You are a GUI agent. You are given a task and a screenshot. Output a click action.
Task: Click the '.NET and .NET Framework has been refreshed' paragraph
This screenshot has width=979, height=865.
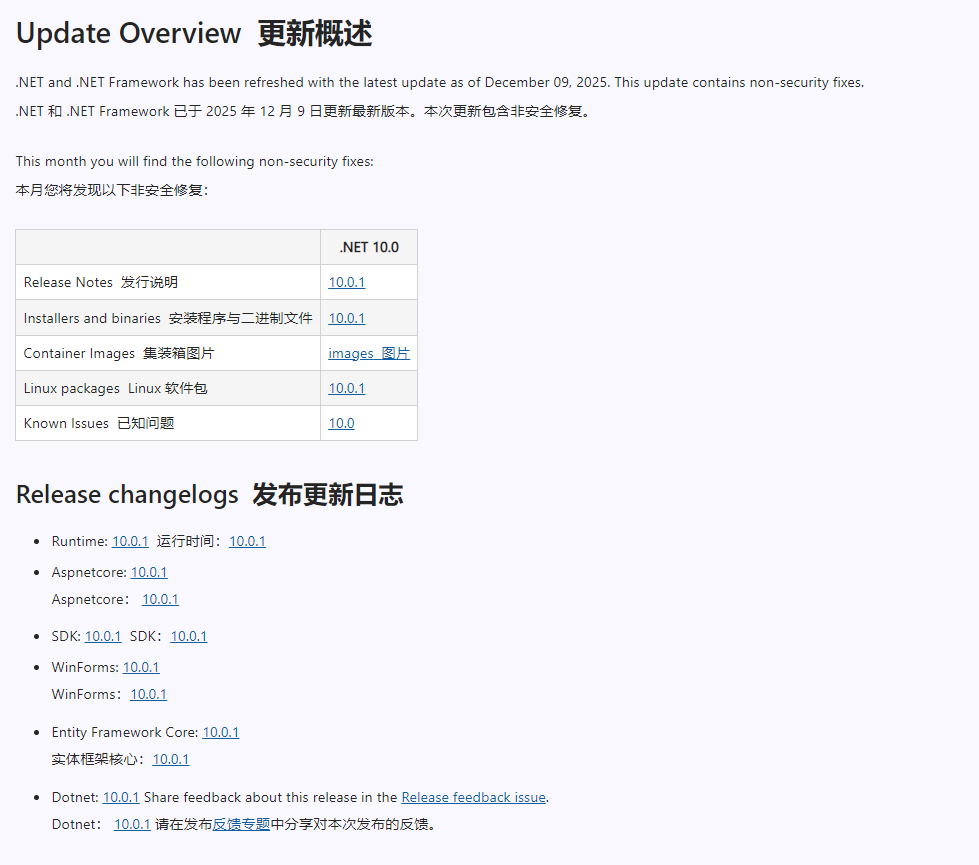coord(440,82)
